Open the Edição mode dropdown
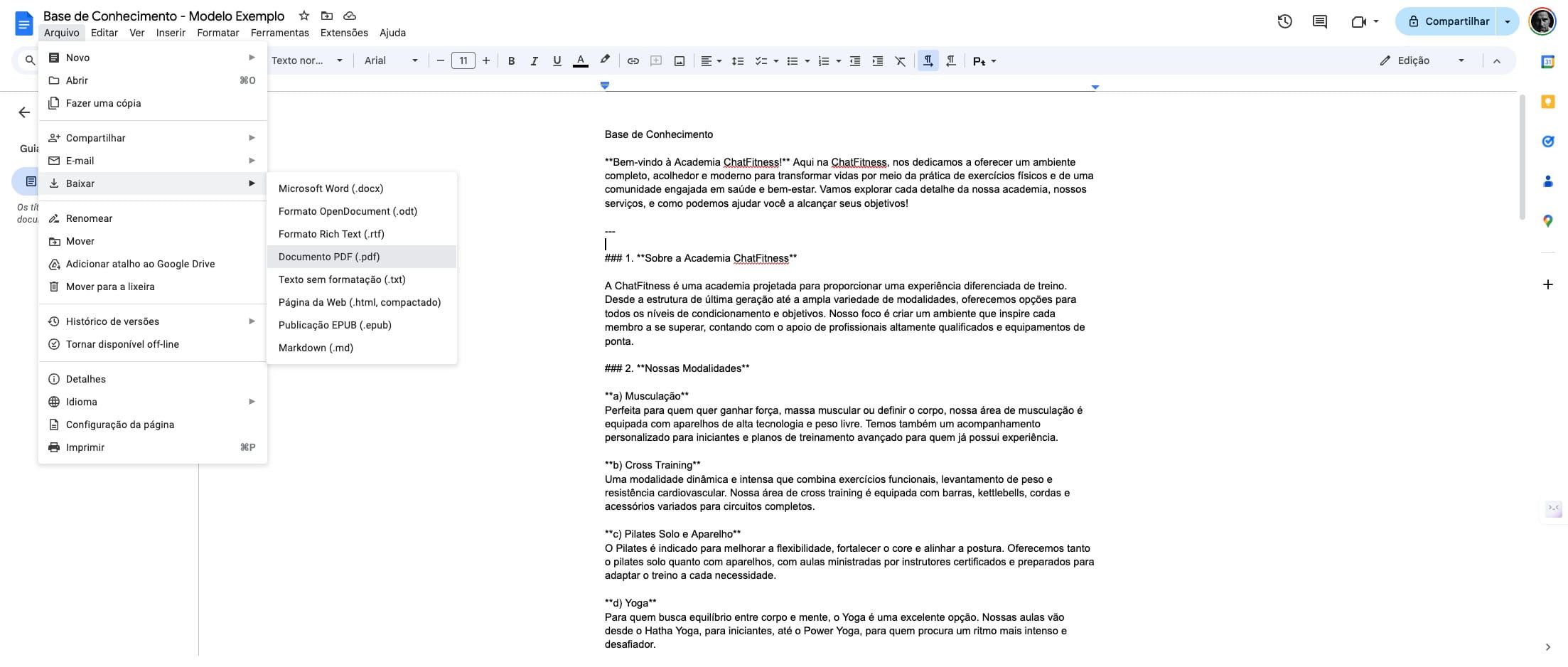This screenshot has height=667, width=1568. (x=1422, y=61)
